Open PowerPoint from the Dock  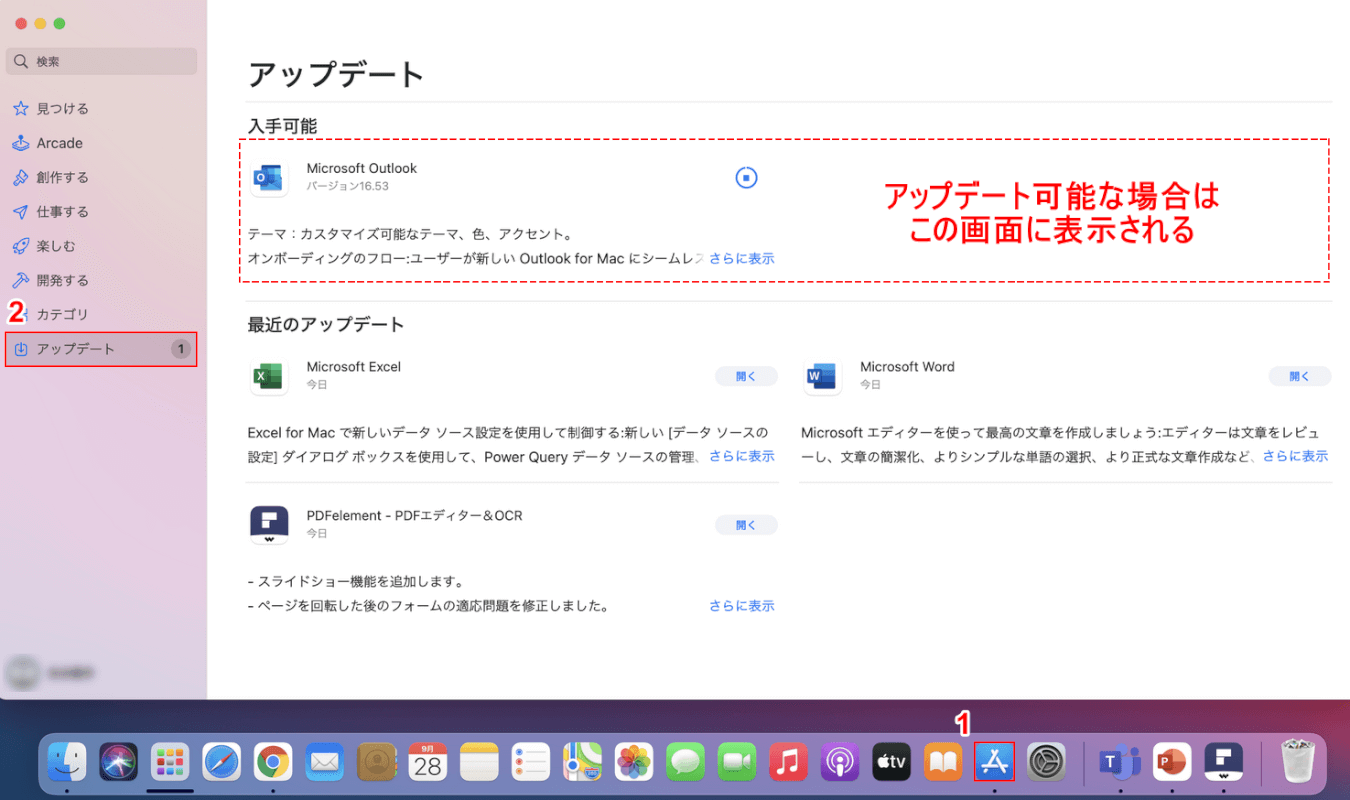pos(1172,762)
